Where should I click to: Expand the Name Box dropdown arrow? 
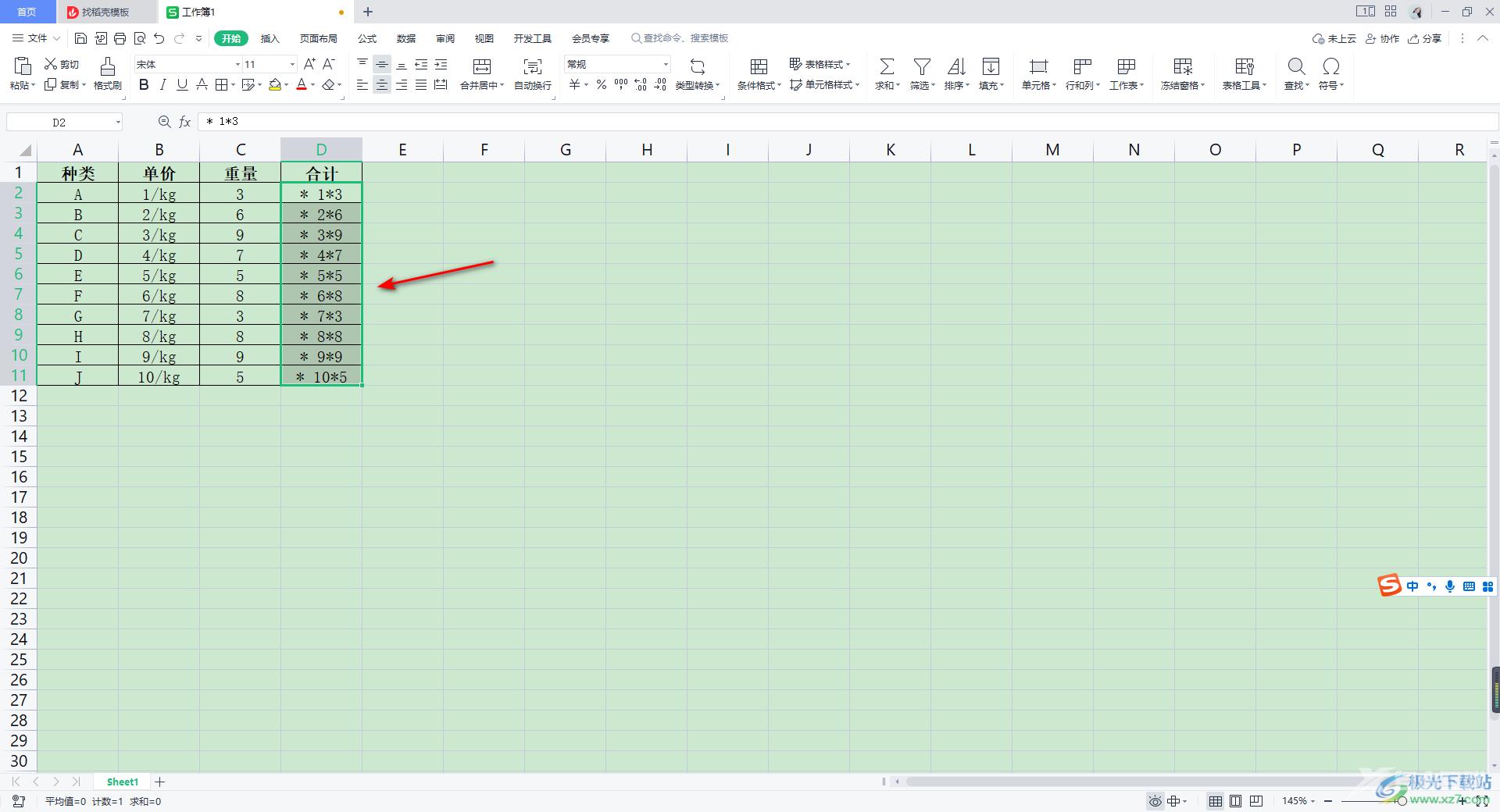coord(118,122)
